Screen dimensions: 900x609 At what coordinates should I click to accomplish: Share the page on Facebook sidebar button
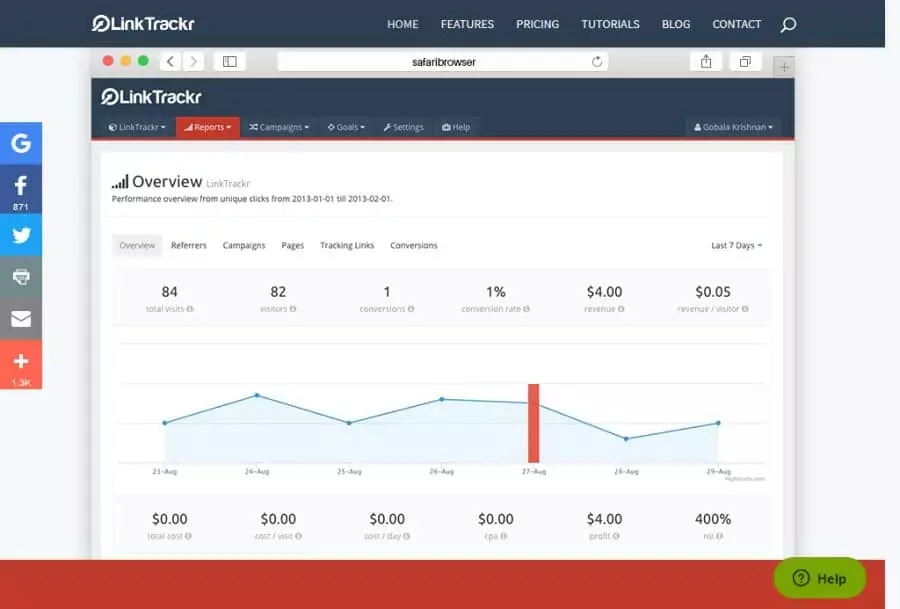click(x=21, y=189)
